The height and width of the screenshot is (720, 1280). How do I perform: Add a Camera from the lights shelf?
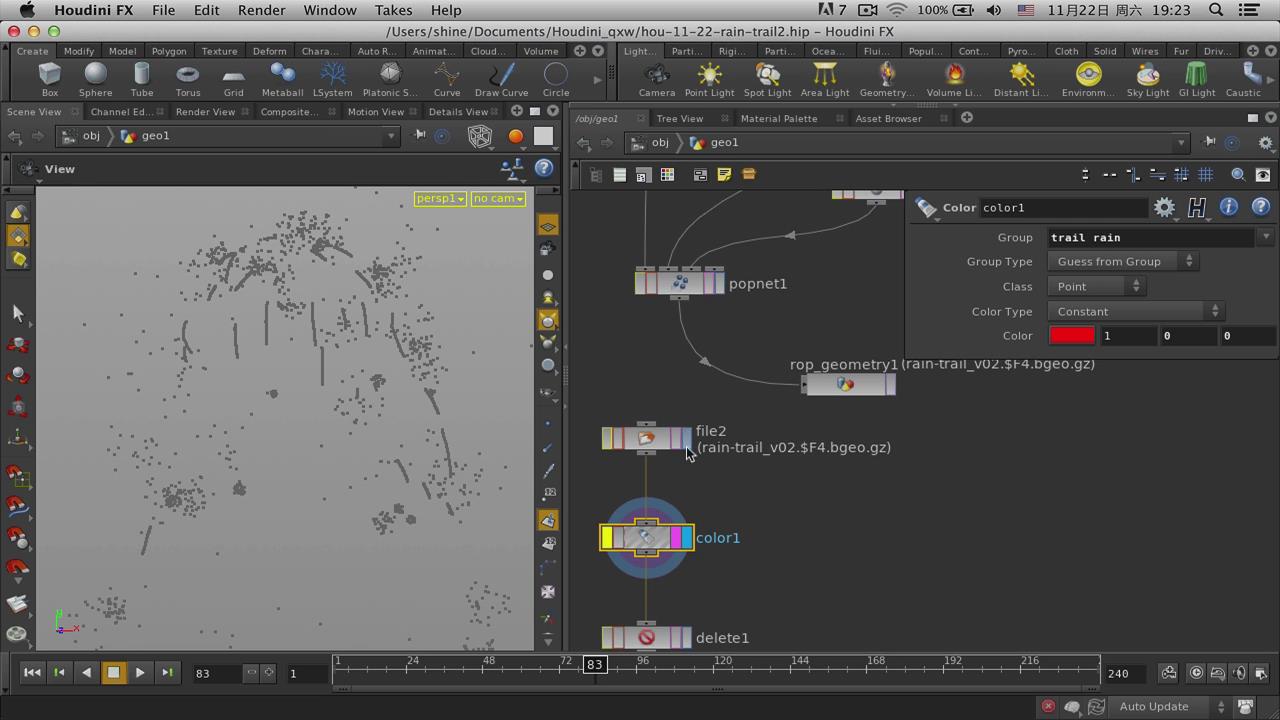(x=657, y=78)
